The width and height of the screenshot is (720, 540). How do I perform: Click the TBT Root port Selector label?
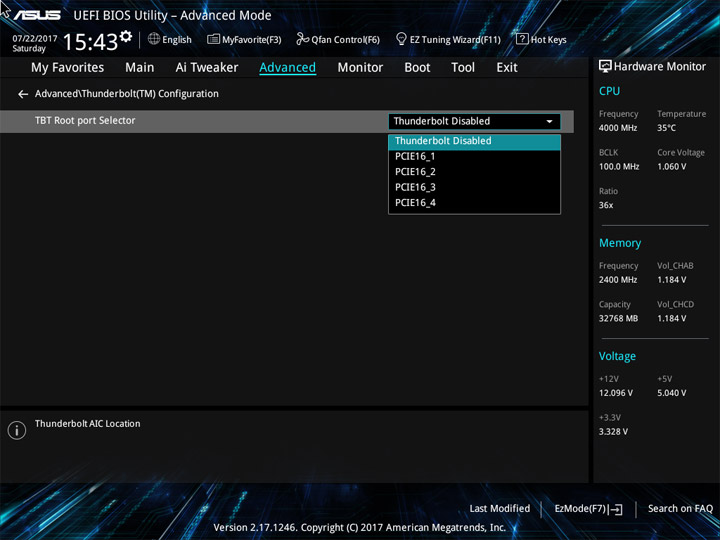click(85, 121)
